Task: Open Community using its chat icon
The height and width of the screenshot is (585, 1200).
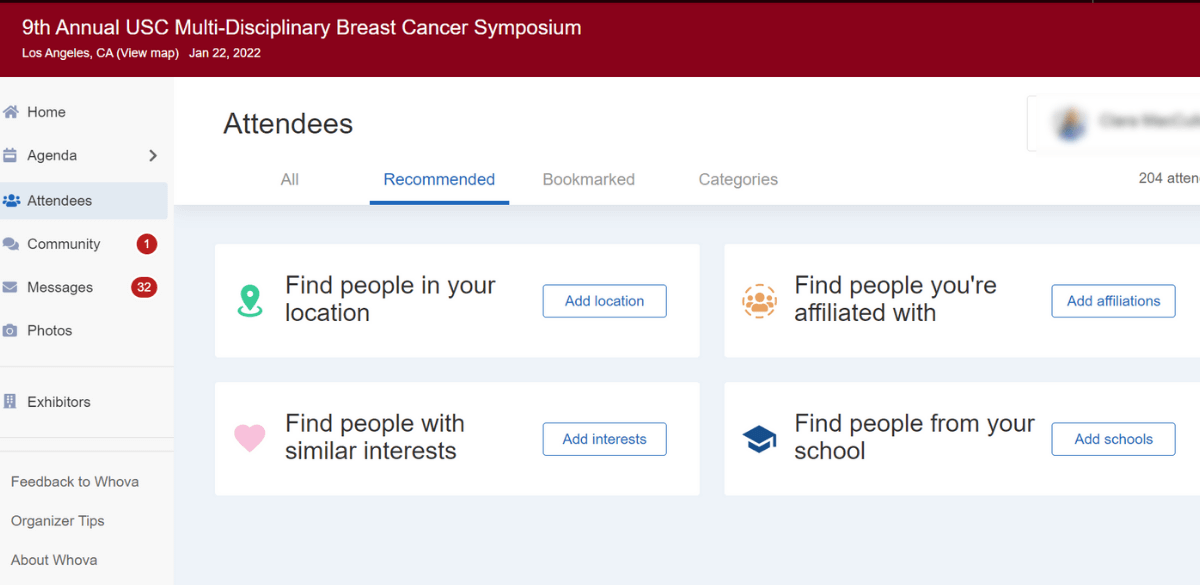Action: pyautogui.click(x=10, y=243)
